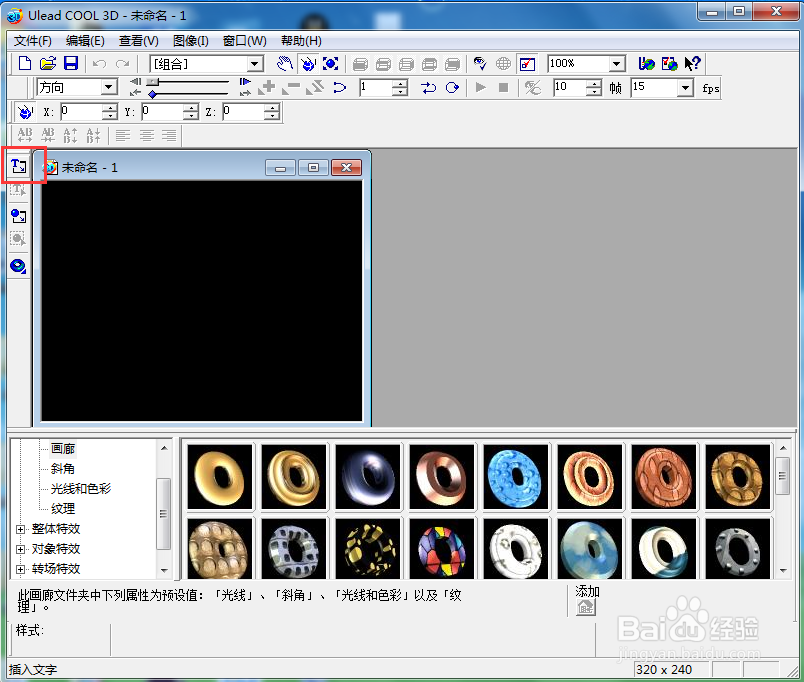Open the [组合] object list dropdown
This screenshot has height=682, width=804.
(254, 64)
